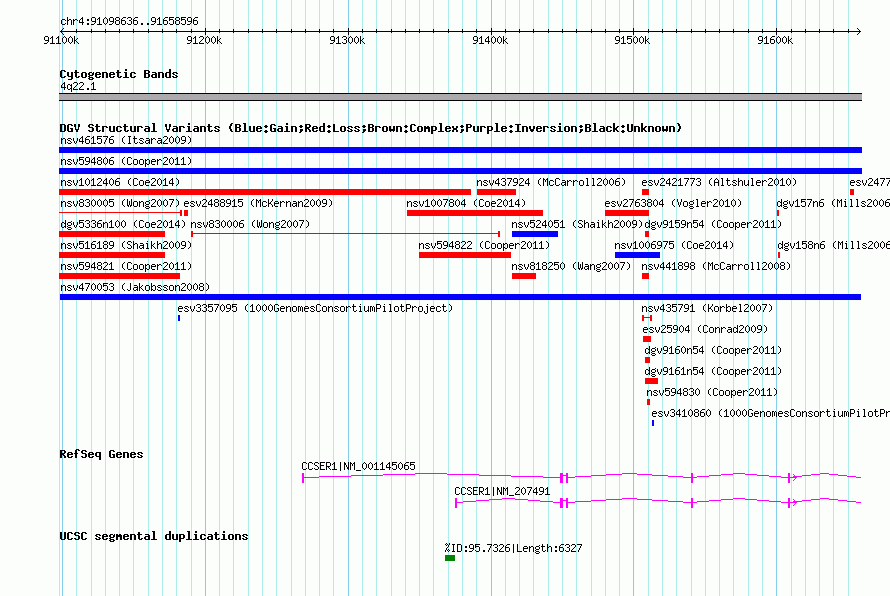Select the blue bar under nsv470053 (Jakobsson2008)
890x596 pixels.
pos(460,297)
